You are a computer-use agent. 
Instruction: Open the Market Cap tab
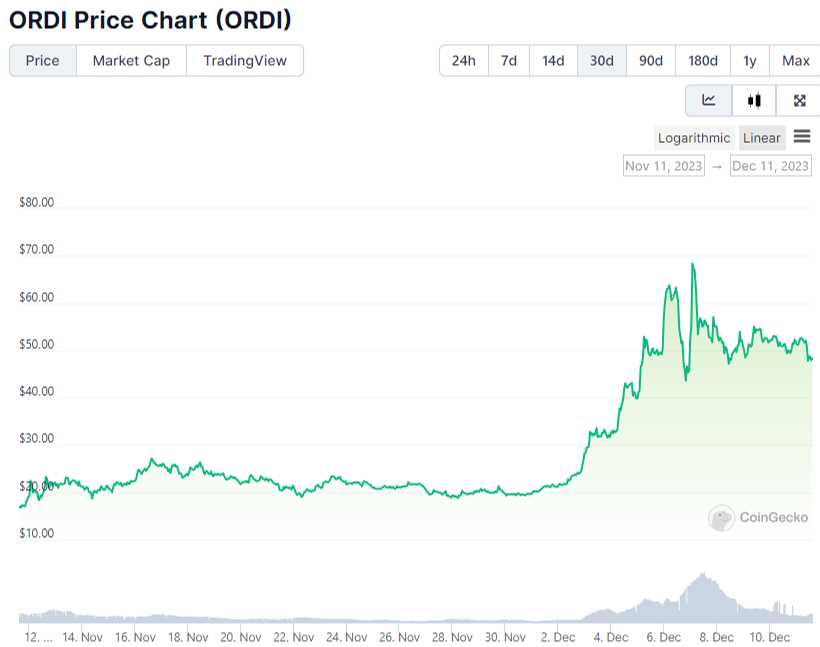(x=131, y=61)
